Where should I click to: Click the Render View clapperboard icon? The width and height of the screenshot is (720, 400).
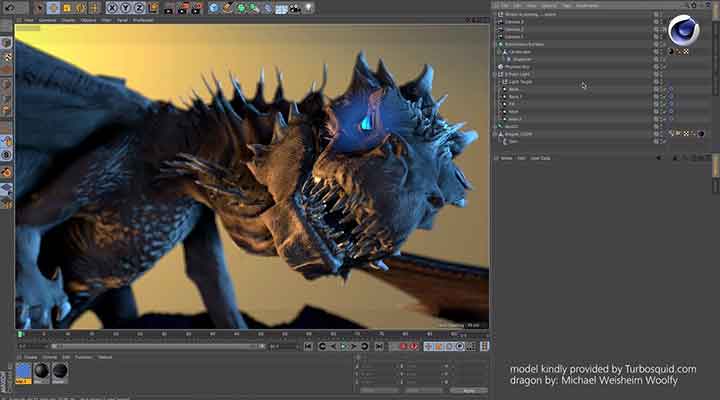click(x=169, y=8)
